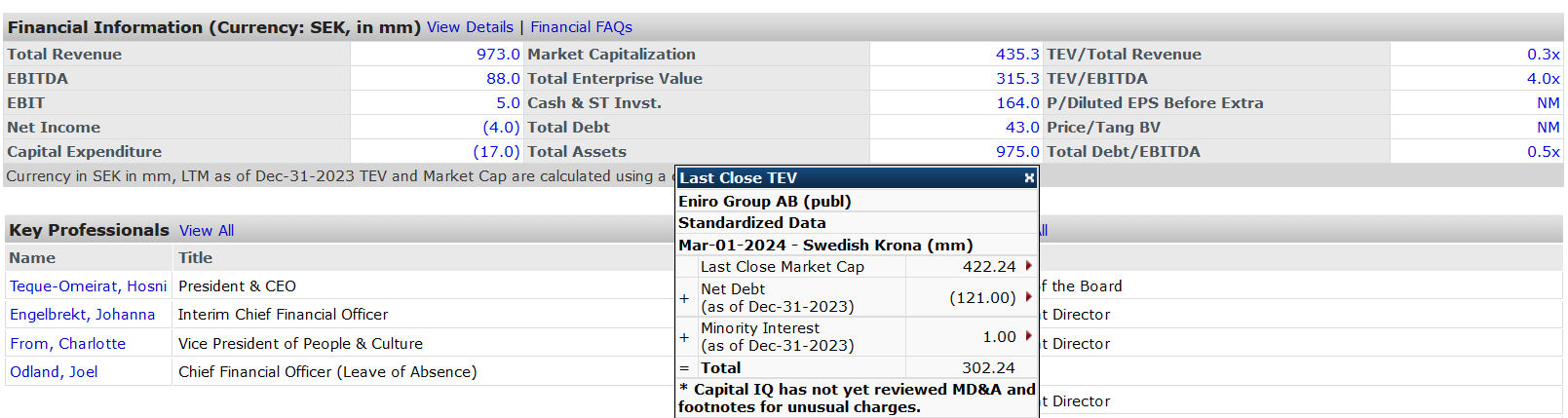Click Net Income value (4.0)
Viewport: 1568px width, 418px height.
pyautogui.click(x=501, y=128)
